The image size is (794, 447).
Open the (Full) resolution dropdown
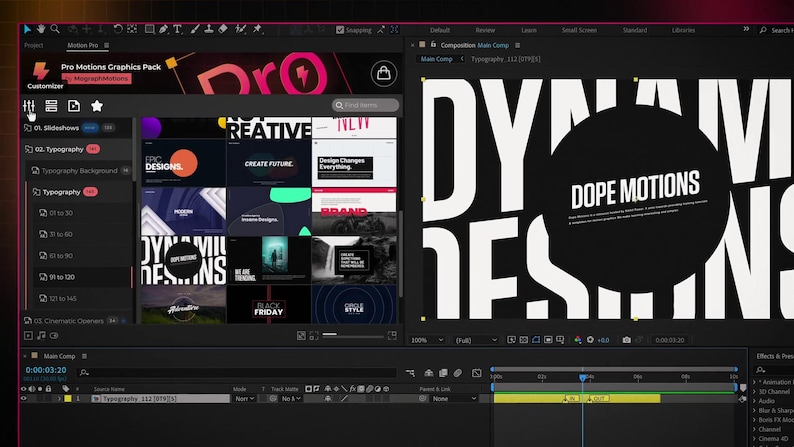476,340
